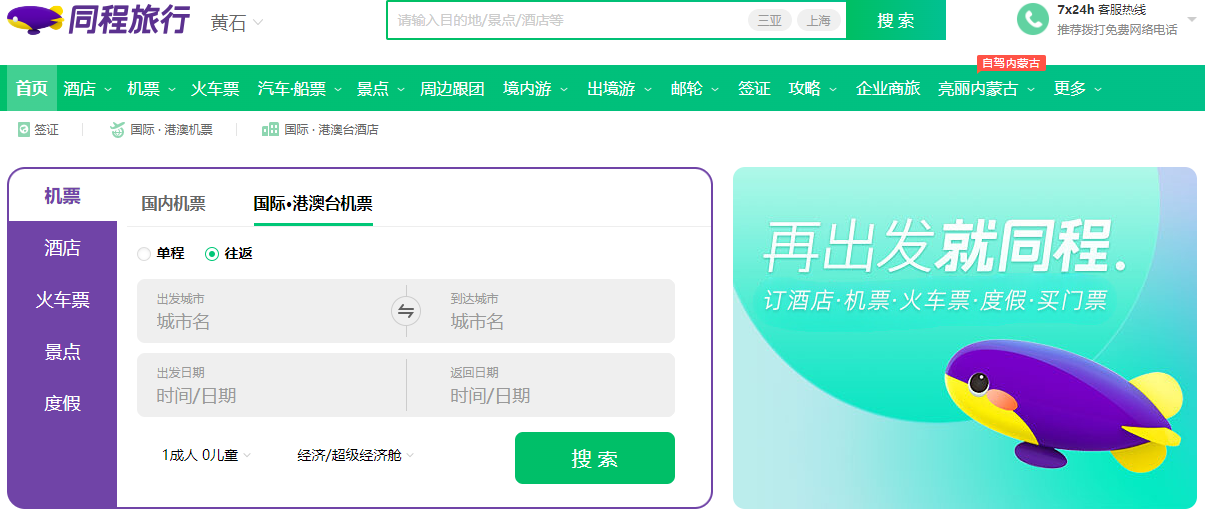1205x510 pixels.
Task: Click the 出发城市 input field
Action: tap(264, 311)
